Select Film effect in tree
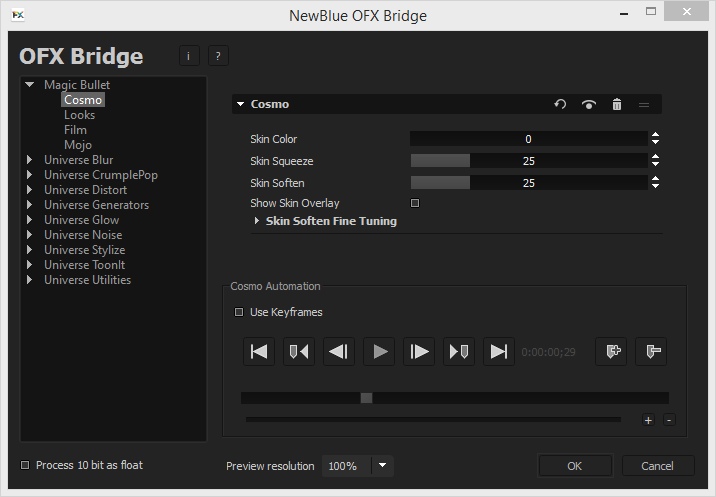 click(x=75, y=130)
